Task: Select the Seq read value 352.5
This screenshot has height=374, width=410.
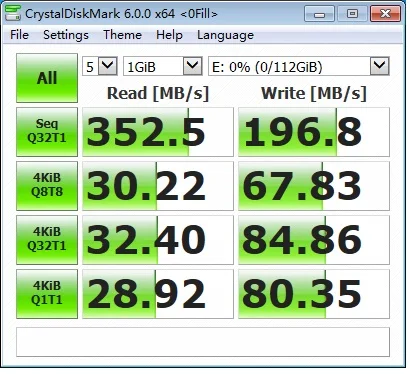Action: click(x=158, y=132)
